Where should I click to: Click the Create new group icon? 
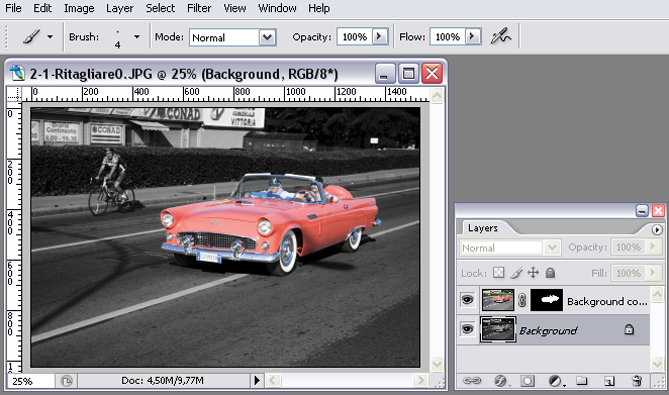582,380
